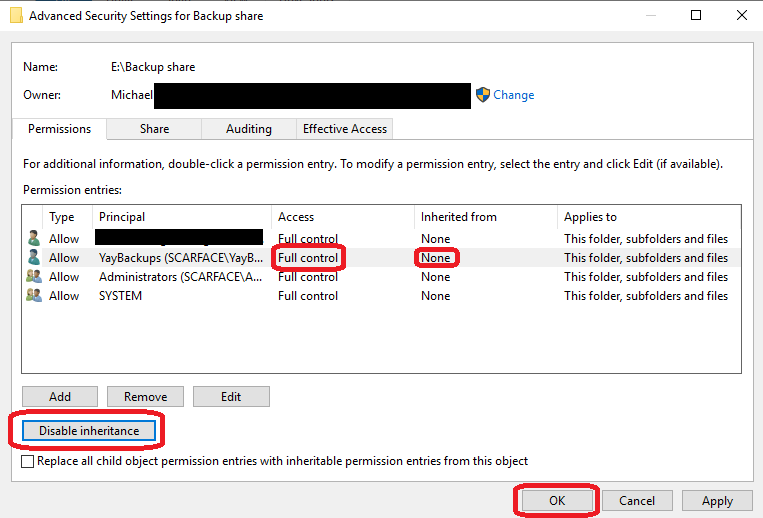This screenshot has height=518, width=763.
Task: Open the Auditing tab
Action: coord(249,129)
